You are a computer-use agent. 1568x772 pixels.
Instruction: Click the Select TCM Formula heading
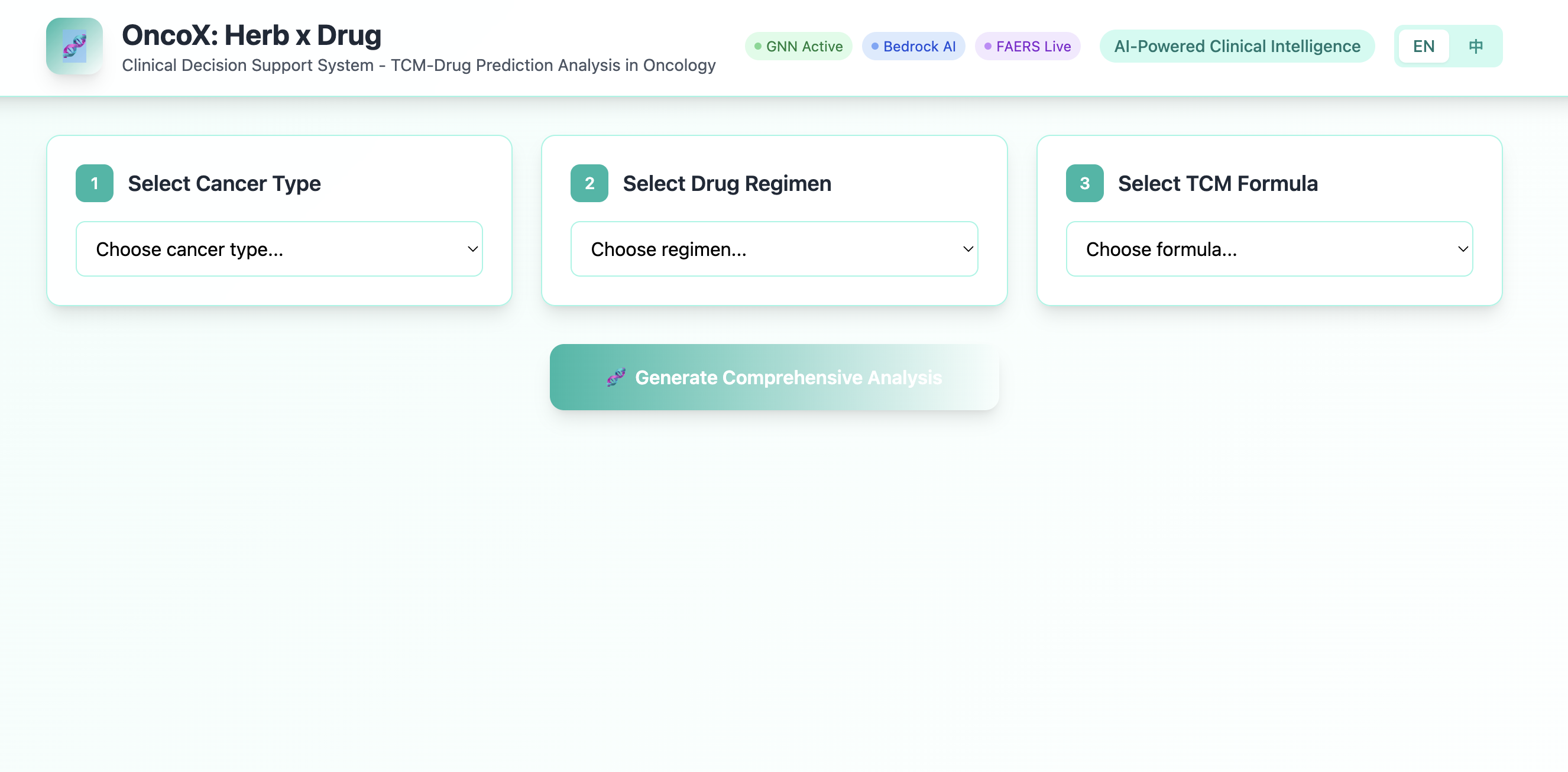[1217, 183]
